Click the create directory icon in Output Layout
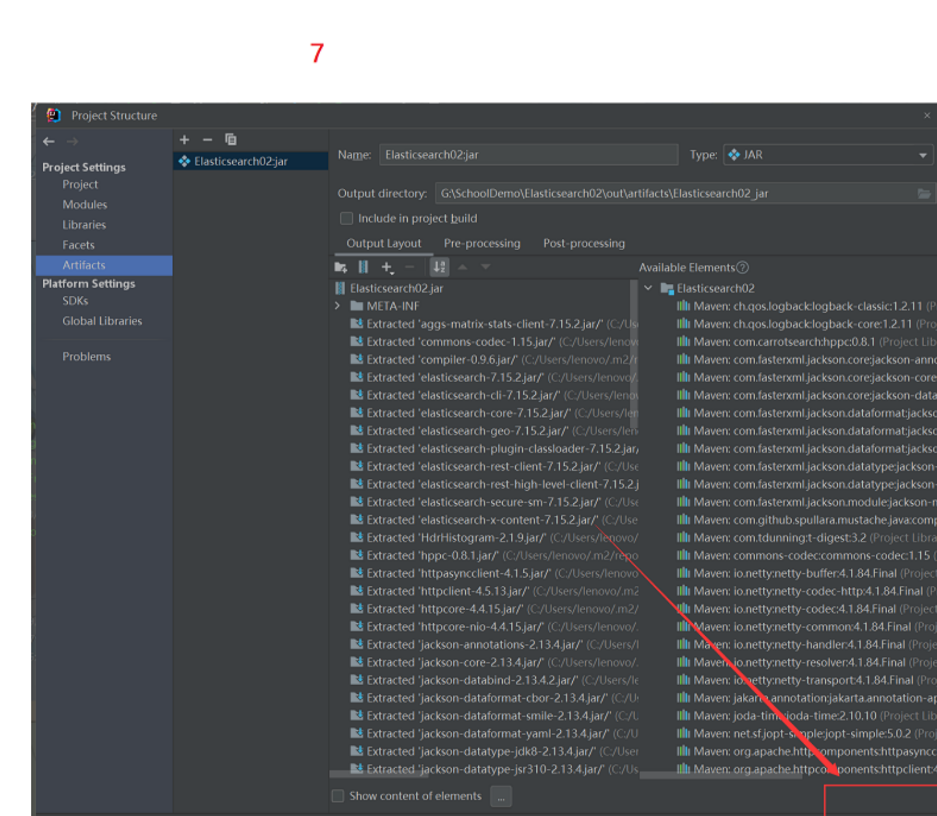Viewport: 937px width, 816px height. [x=341, y=267]
